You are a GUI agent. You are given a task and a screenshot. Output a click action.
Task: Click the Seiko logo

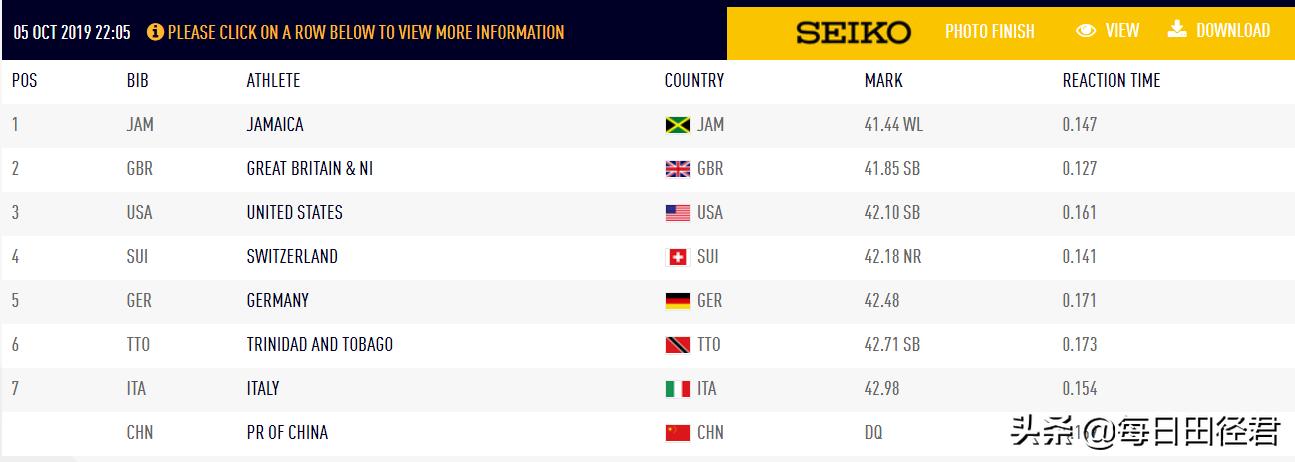pyautogui.click(x=853, y=32)
